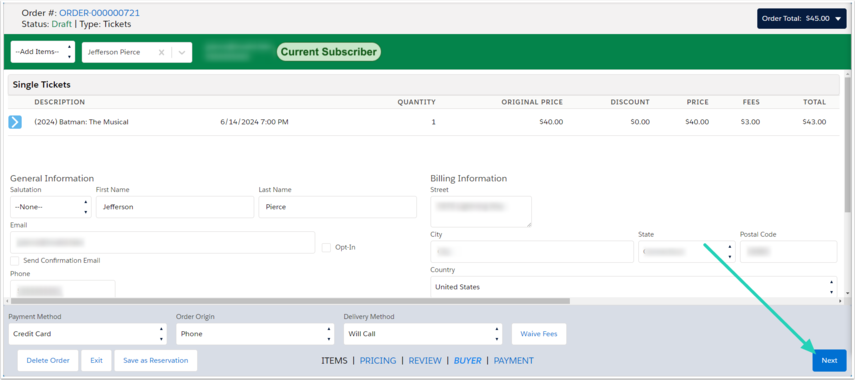855x380 pixels.
Task: Click the $43.00 total cell
Action: pyautogui.click(x=814, y=122)
